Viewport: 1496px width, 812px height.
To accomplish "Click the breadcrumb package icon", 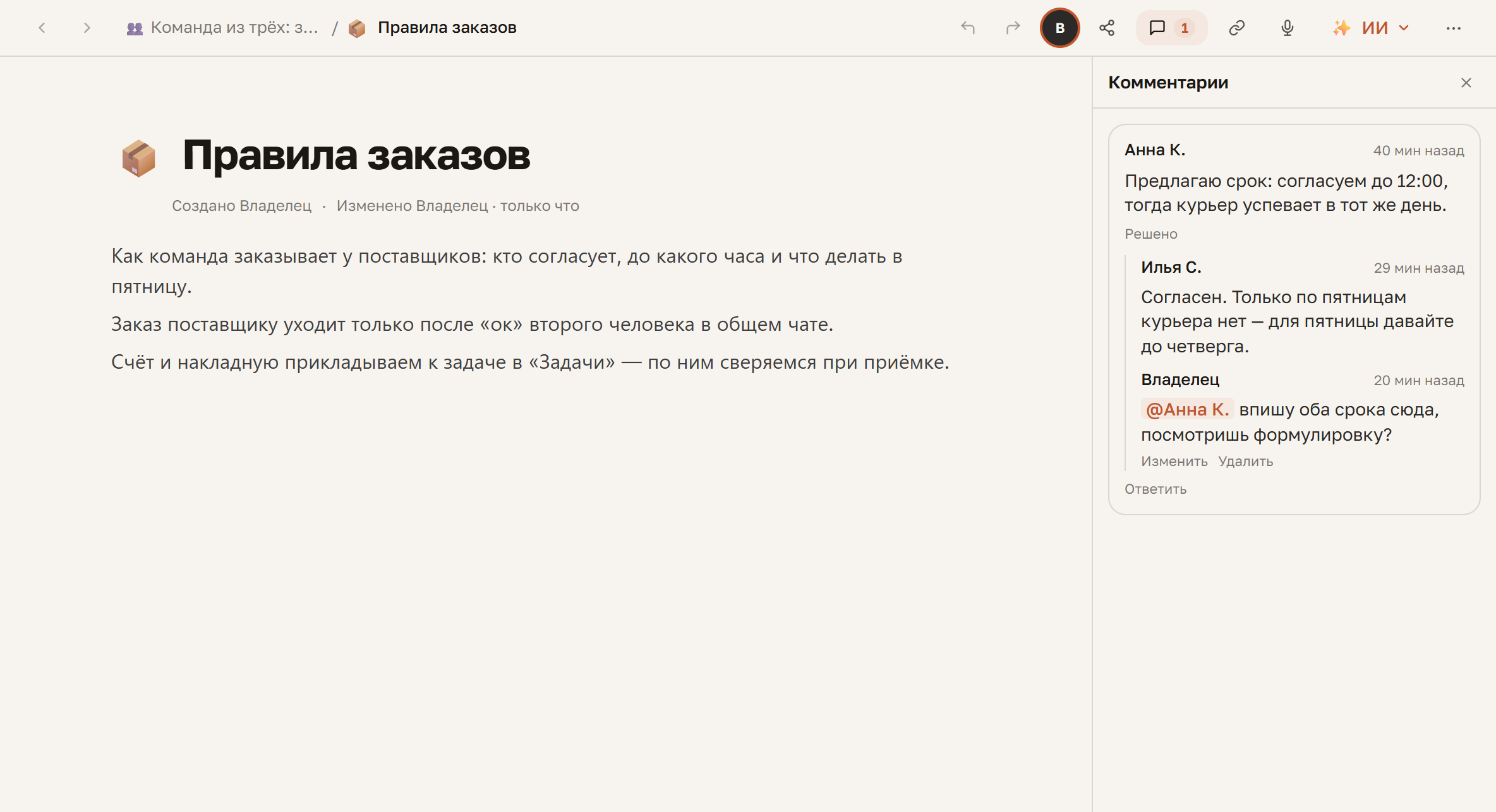I will pyautogui.click(x=357, y=28).
